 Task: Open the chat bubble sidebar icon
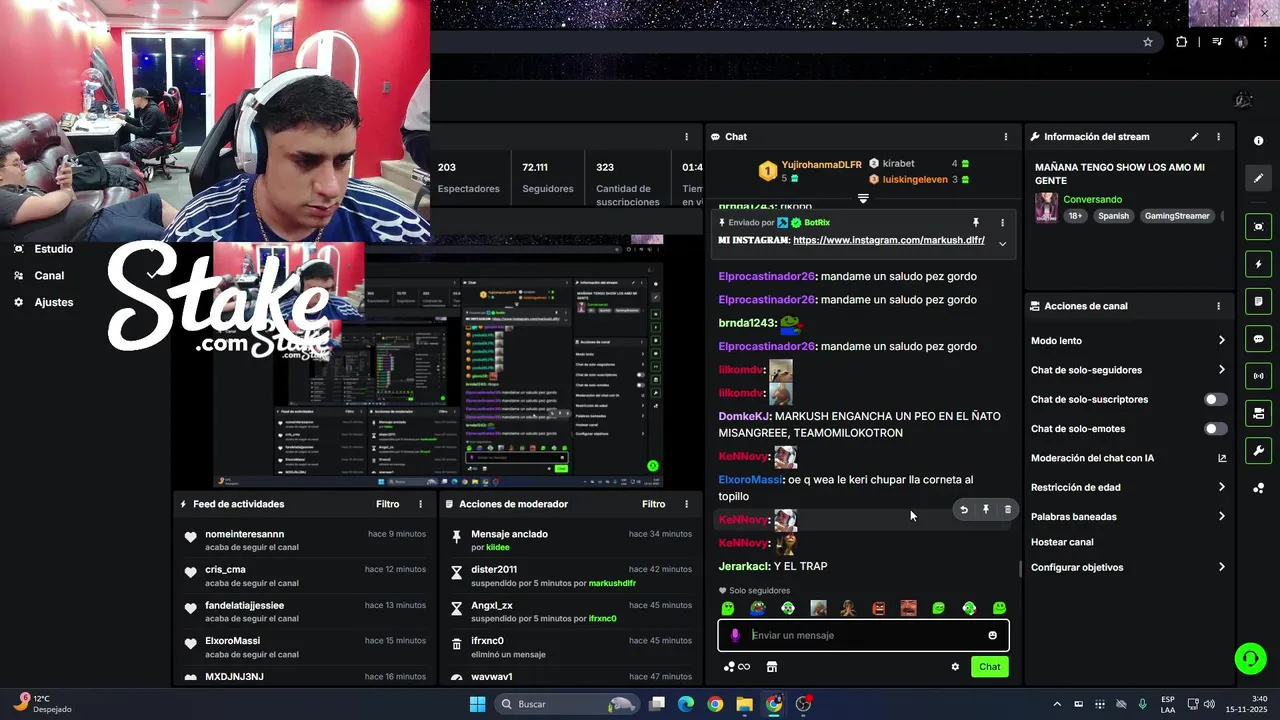click(1258, 339)
